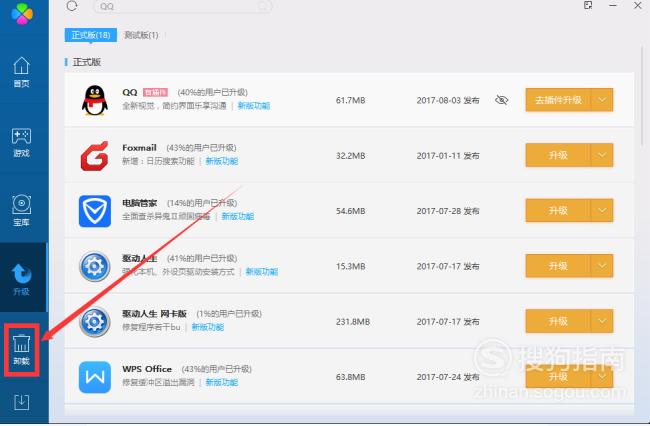The image size is (650, 426).
Task: Click the 电脑管家 shield app icon
Action: (95, 211)
